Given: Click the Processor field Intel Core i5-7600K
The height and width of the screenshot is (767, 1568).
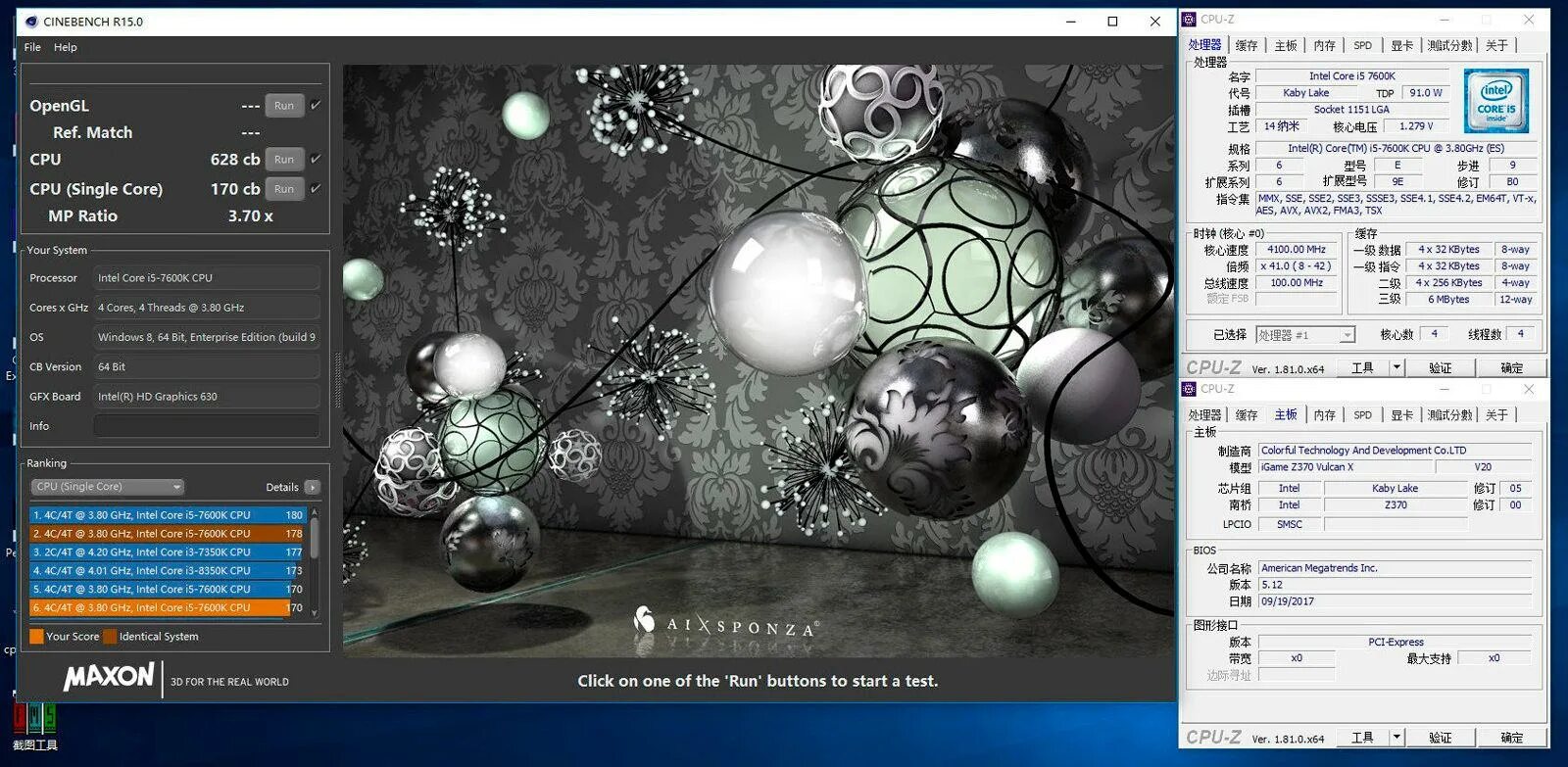Looking at the screenshot, I should pyautogui.click(x=206, y=278).
